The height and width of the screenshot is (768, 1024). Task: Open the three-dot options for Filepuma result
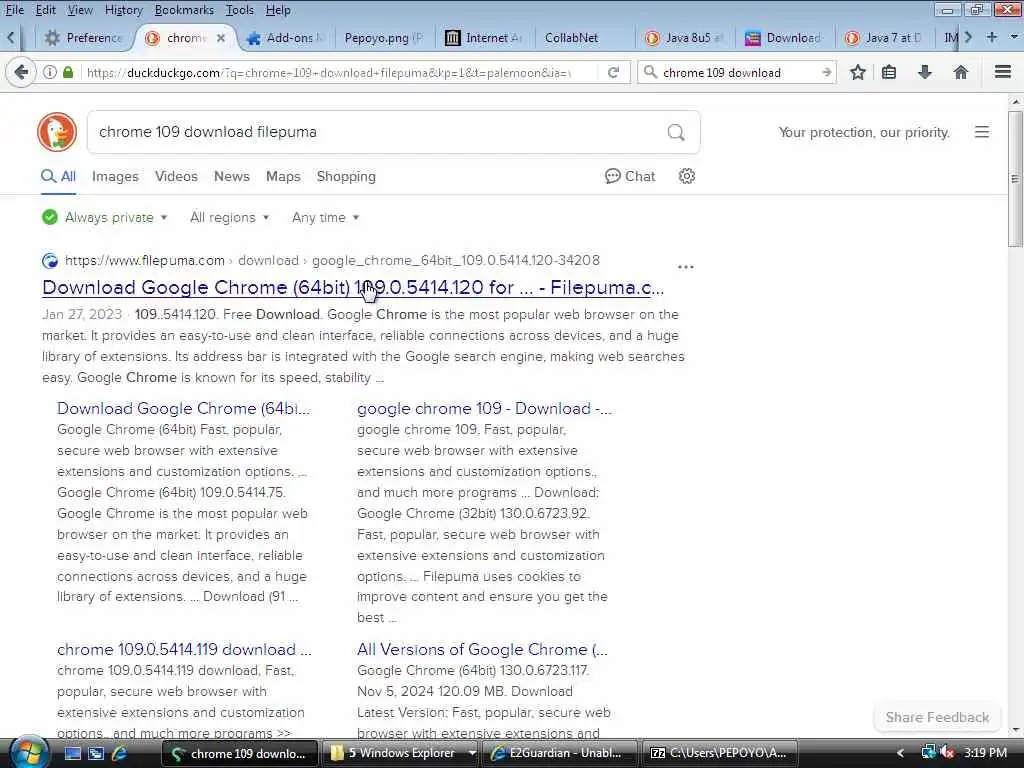pyautogui.click(x=686, y=266)
